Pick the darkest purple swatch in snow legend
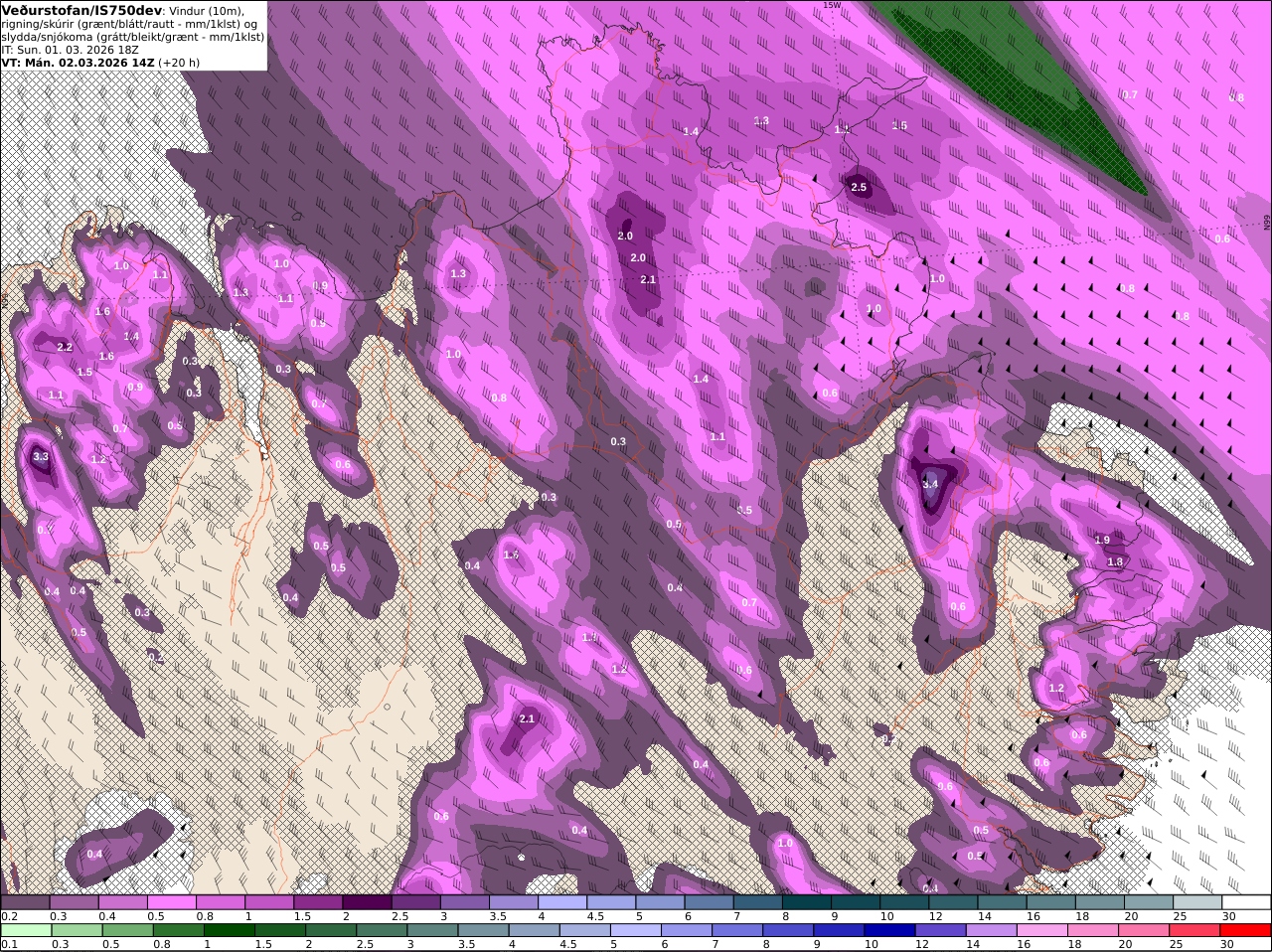 pyautogui.click(x=367, y=901)
